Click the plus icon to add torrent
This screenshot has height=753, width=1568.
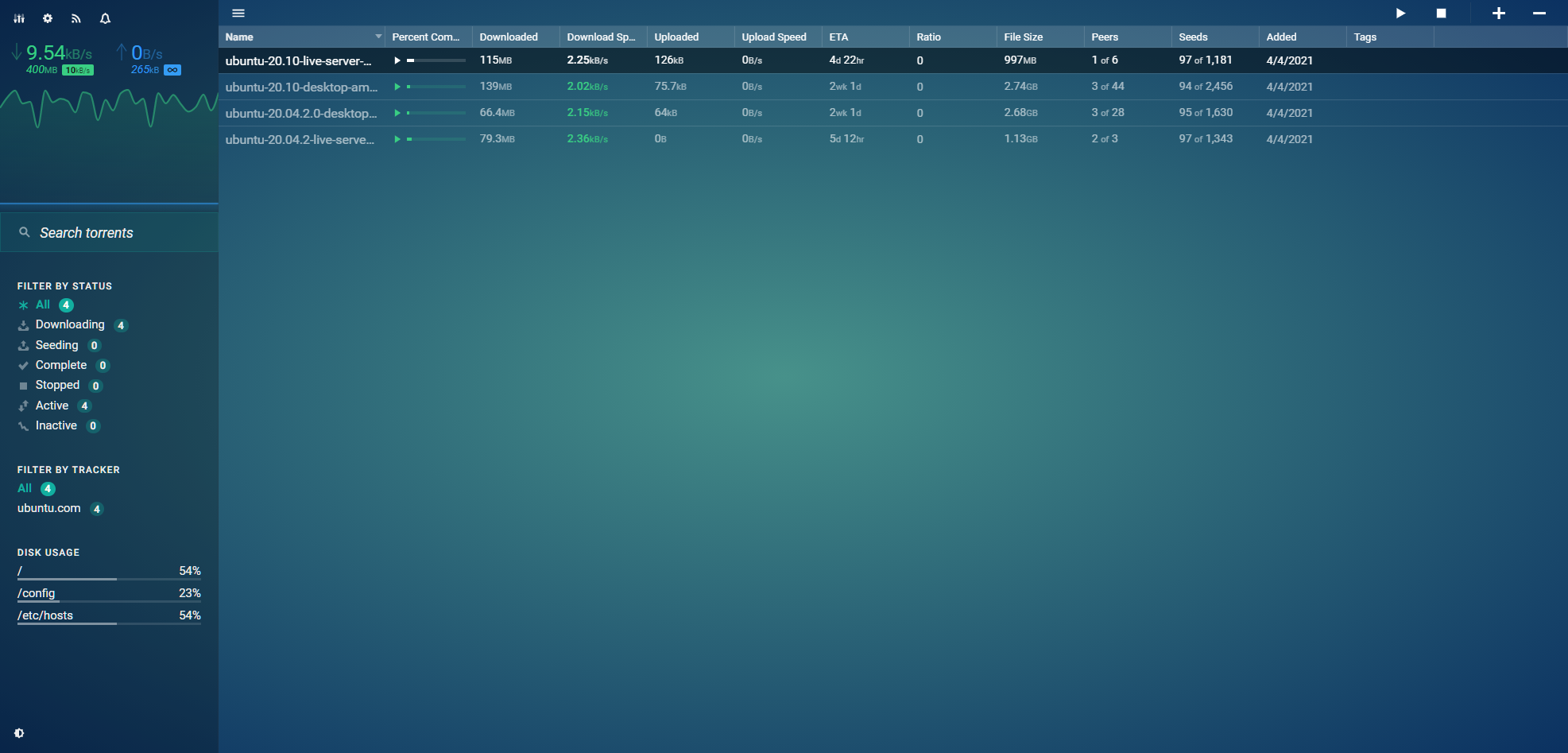(x=1498, y=14)
